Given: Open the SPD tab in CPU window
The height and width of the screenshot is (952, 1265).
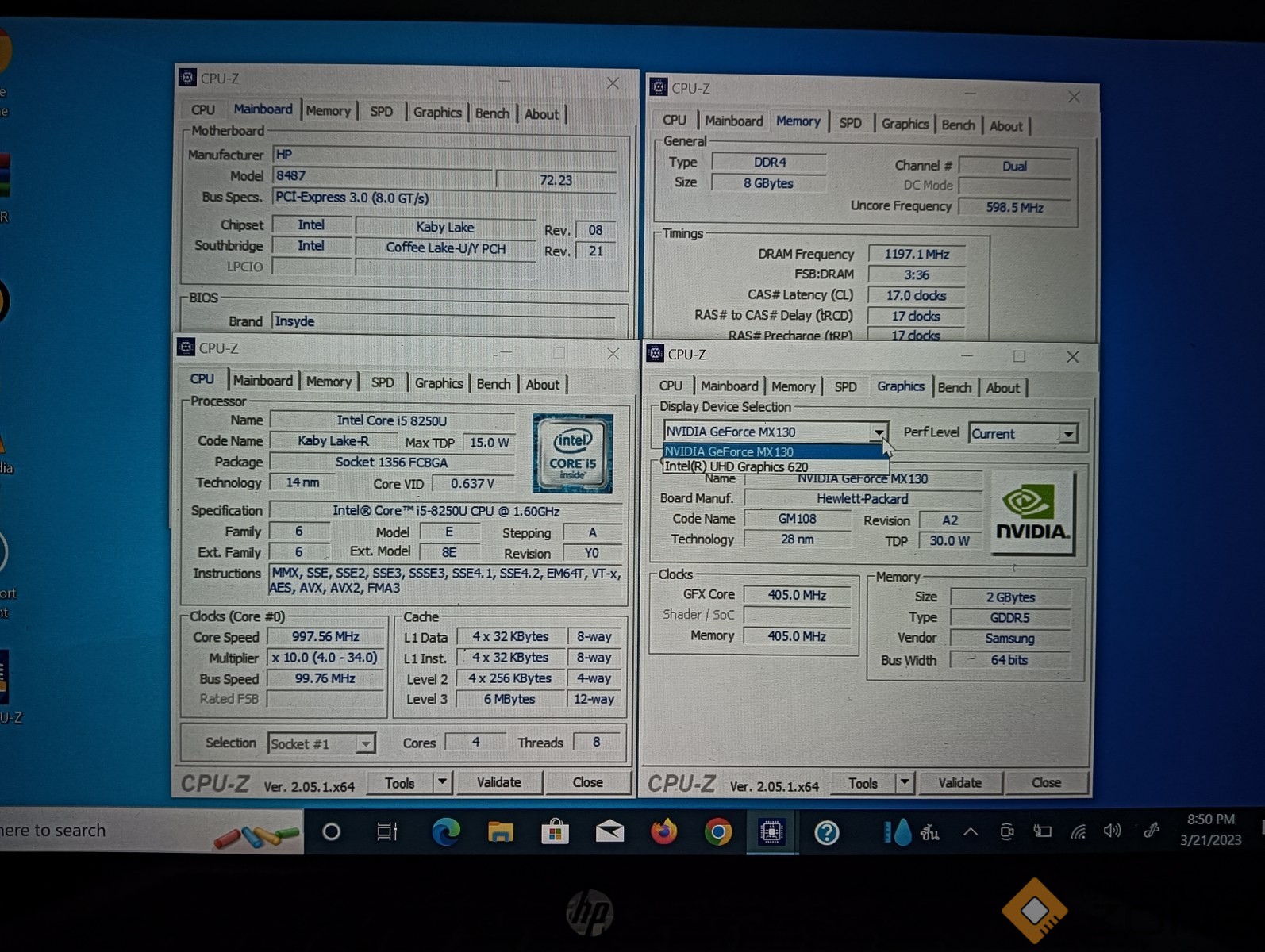Looking at the screenshot, I should [383, 382].
